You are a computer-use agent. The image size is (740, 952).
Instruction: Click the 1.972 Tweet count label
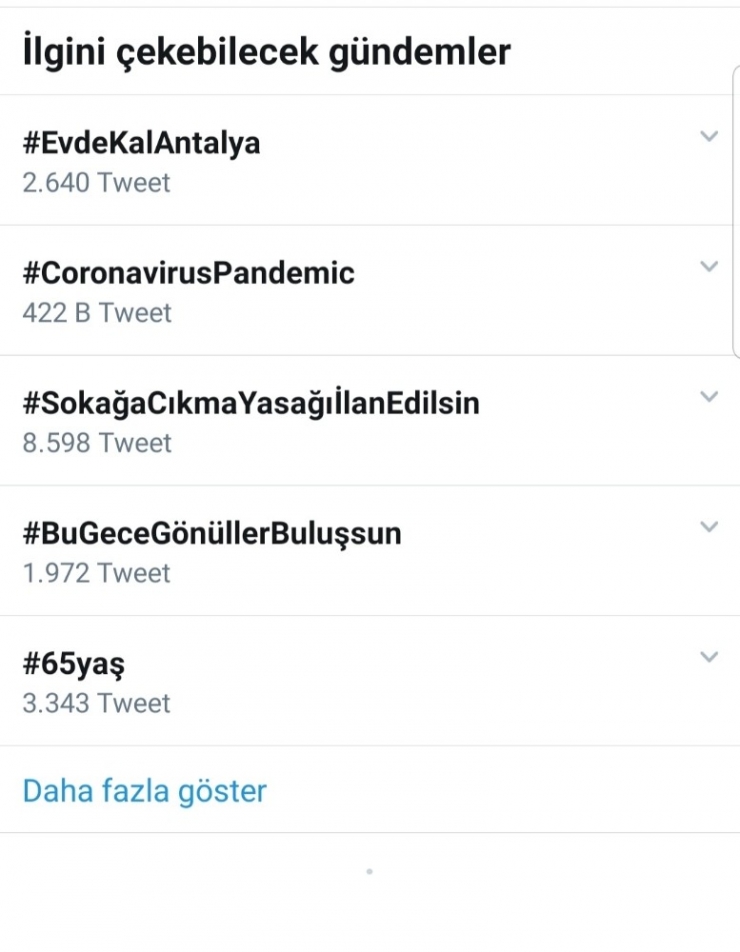[x=96, y=572]
